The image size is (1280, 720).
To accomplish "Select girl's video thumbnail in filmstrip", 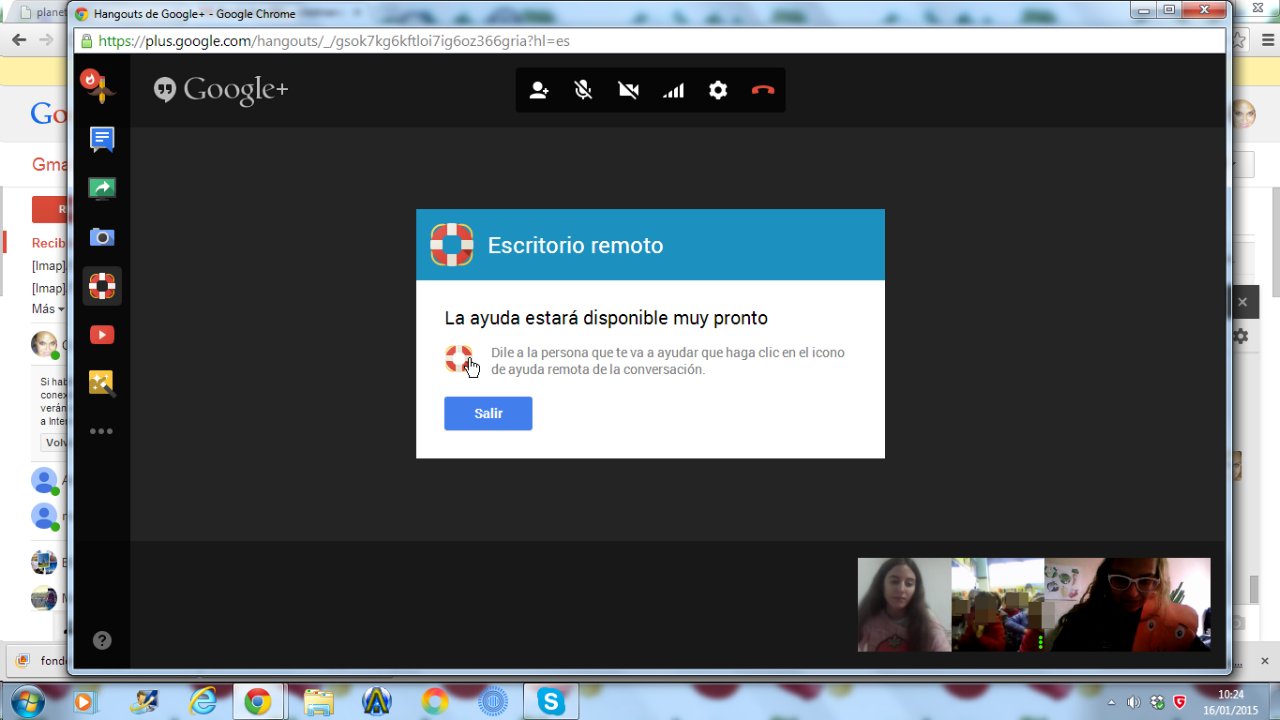I will click(x=904, y=605).
